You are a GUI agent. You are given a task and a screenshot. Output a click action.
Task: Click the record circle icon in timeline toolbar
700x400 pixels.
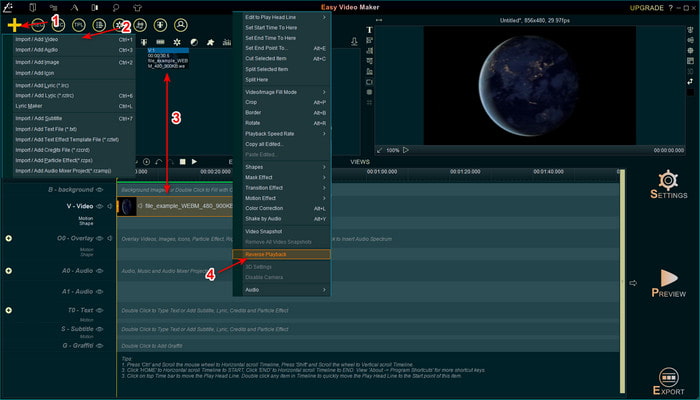pos(146,162)
